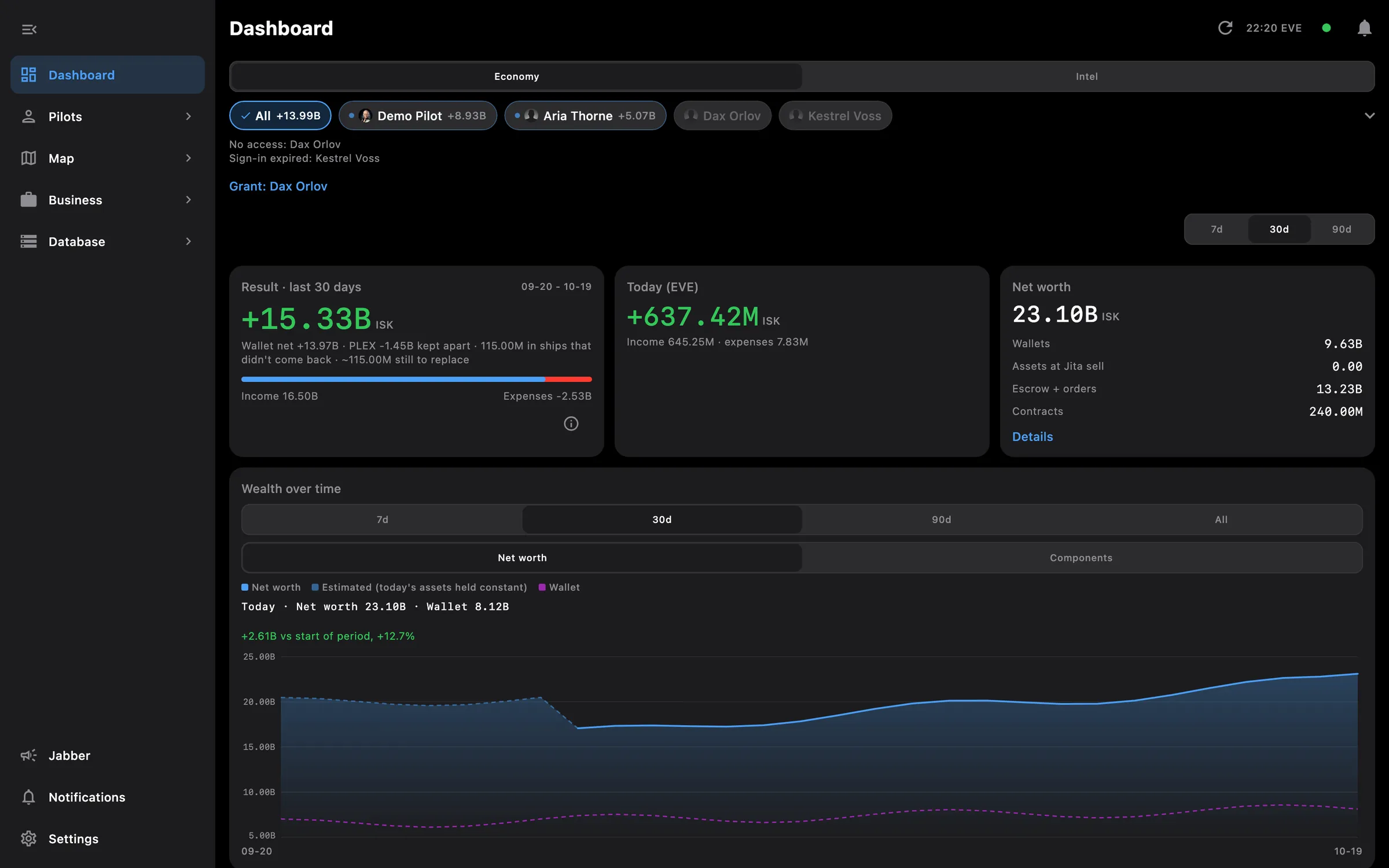
Task: Open Notifications label in sidebar
Action: click(x=87, y=797)
